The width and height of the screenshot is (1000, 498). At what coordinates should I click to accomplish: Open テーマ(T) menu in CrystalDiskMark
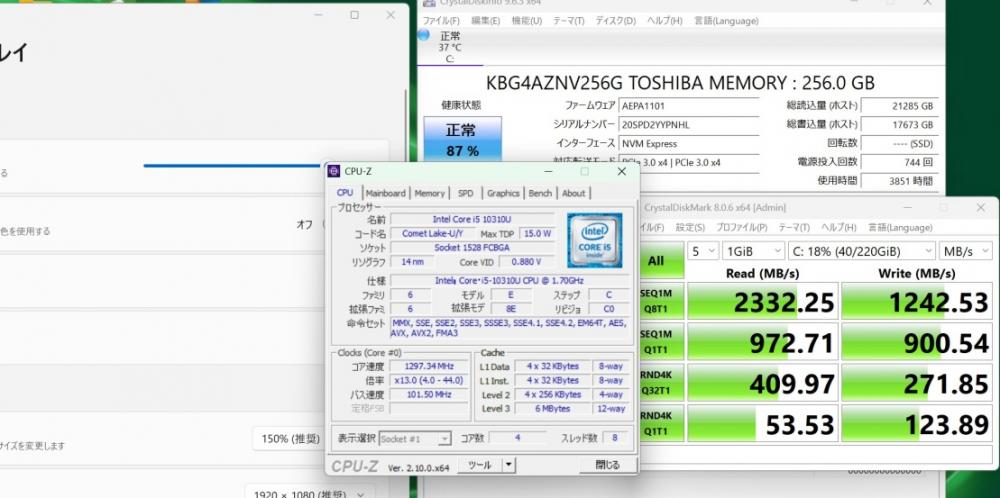point(794,227)
